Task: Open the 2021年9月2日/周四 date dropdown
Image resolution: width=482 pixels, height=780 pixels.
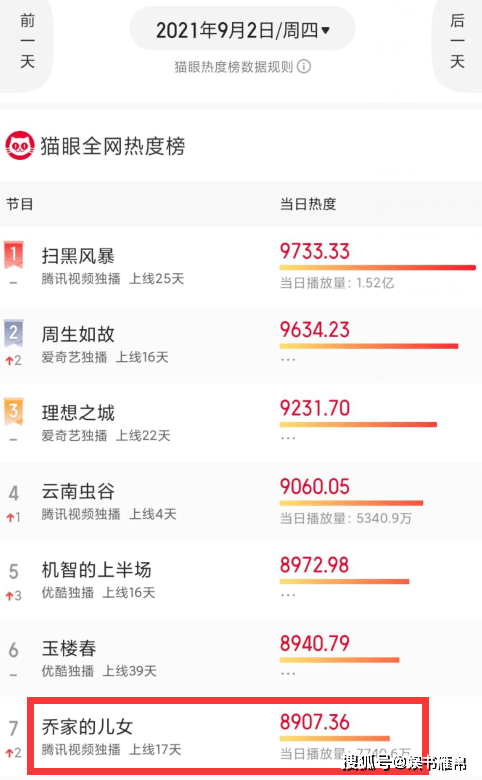Action: click(243, 29)
